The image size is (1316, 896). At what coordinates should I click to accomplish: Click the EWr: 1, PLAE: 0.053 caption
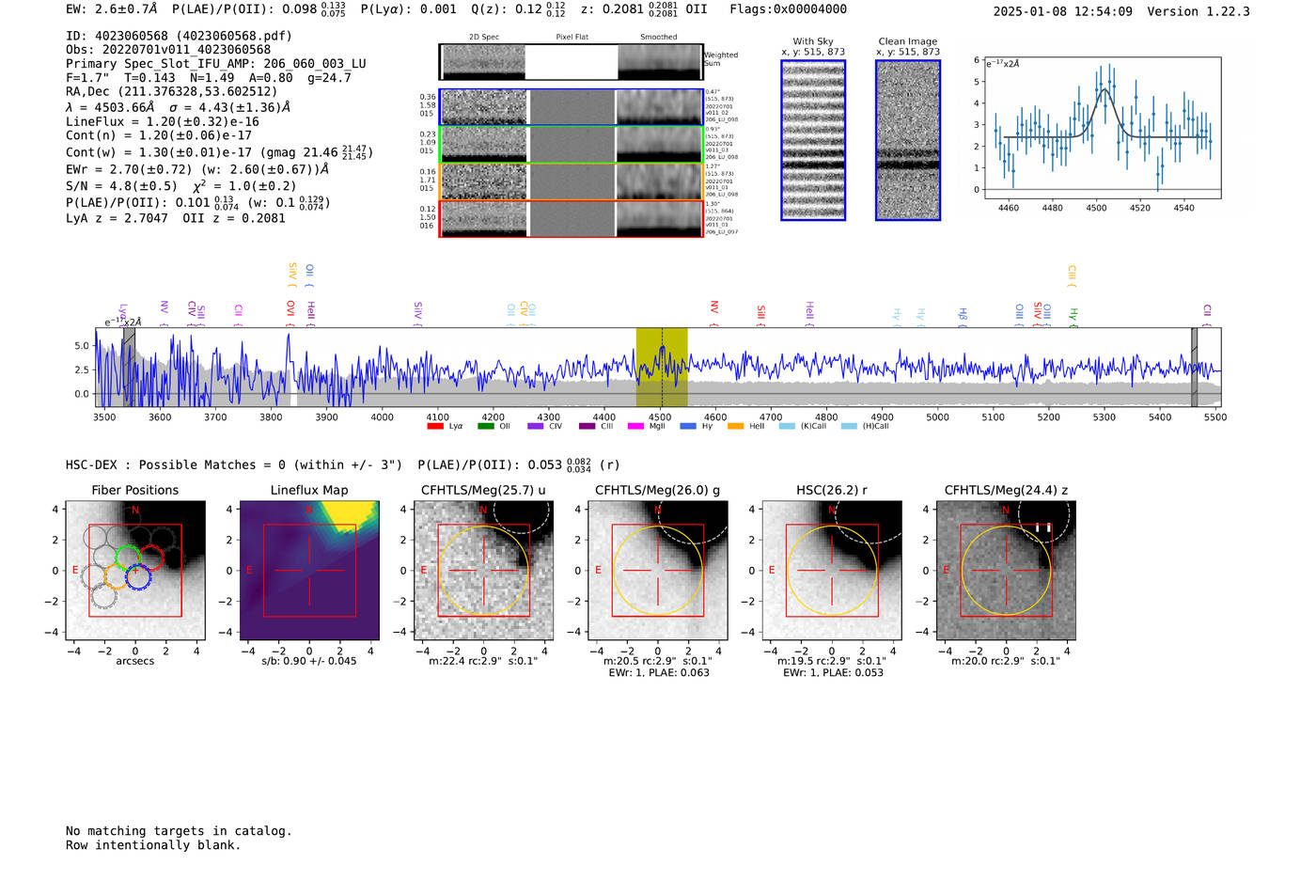click(x=833, y=673)
